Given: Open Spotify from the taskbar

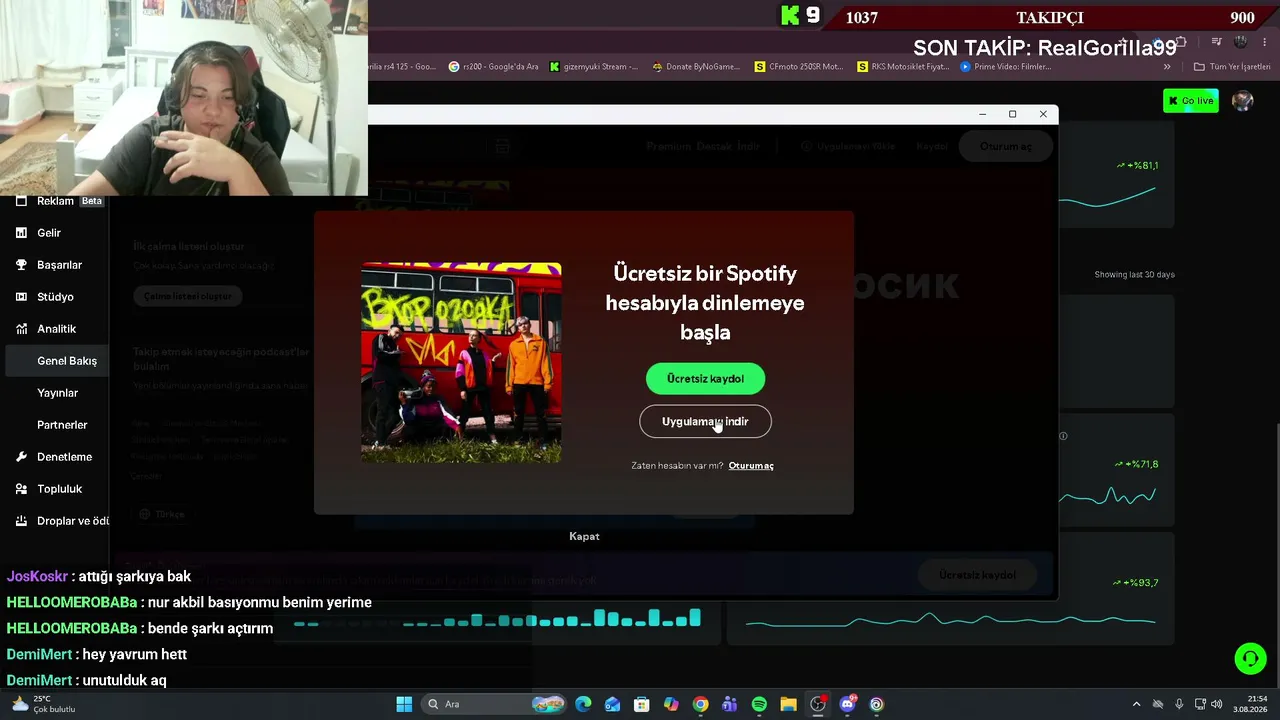Looking at the screenshot, I should click(759, 705).
